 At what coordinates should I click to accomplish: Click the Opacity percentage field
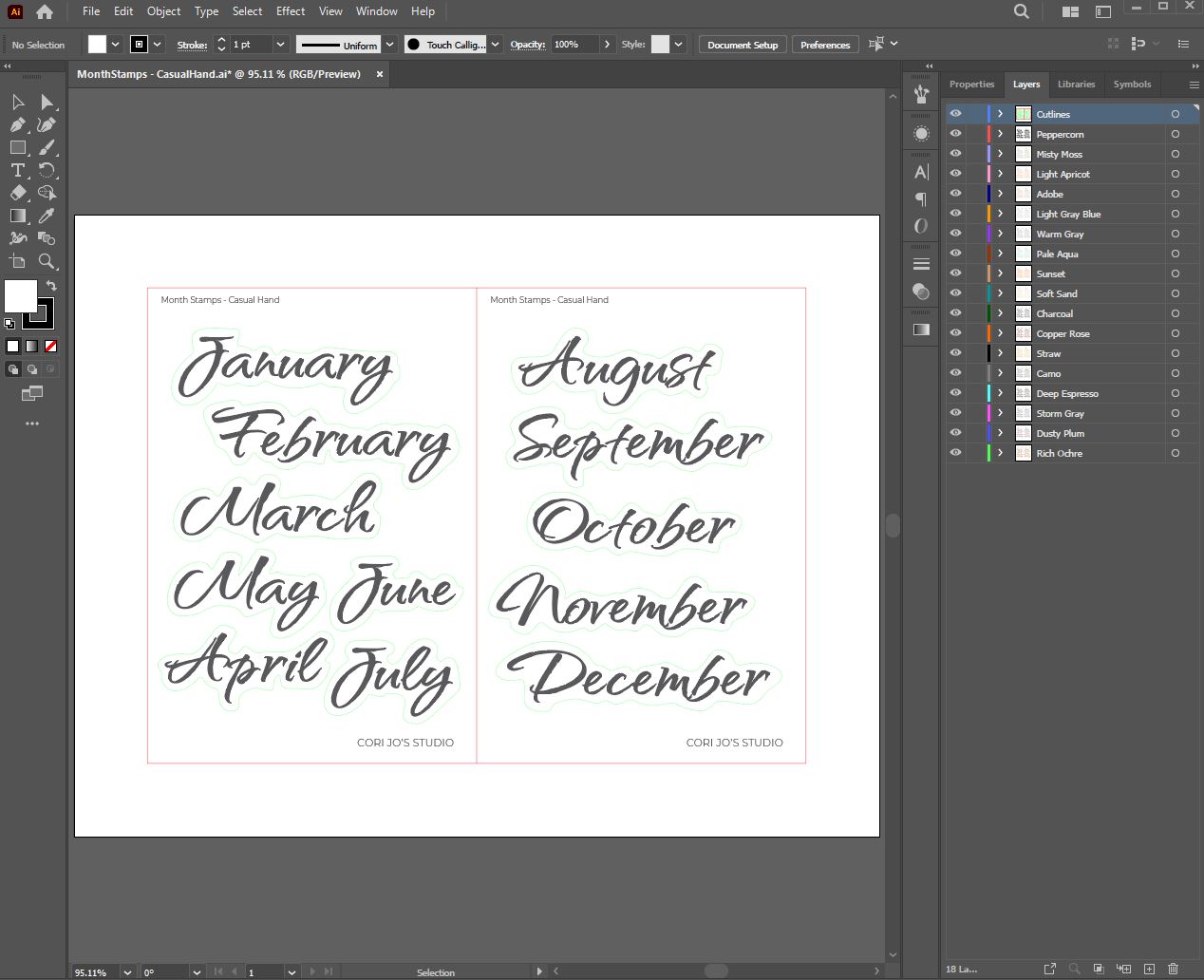tap(575, 45)
